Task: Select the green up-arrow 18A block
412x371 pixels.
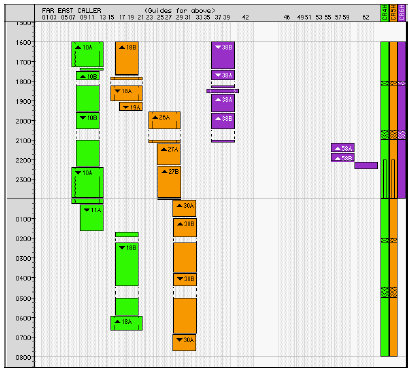Action: click(x=127, y=323)
